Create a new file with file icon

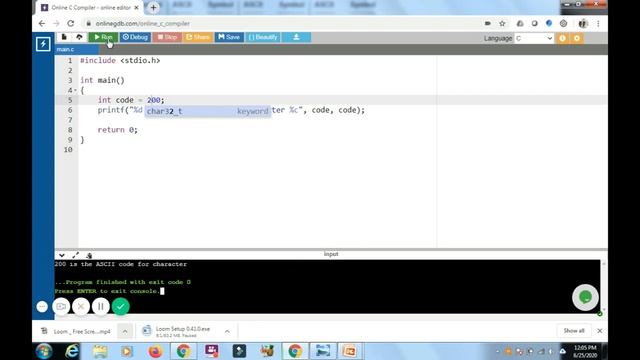pos(64,37)
